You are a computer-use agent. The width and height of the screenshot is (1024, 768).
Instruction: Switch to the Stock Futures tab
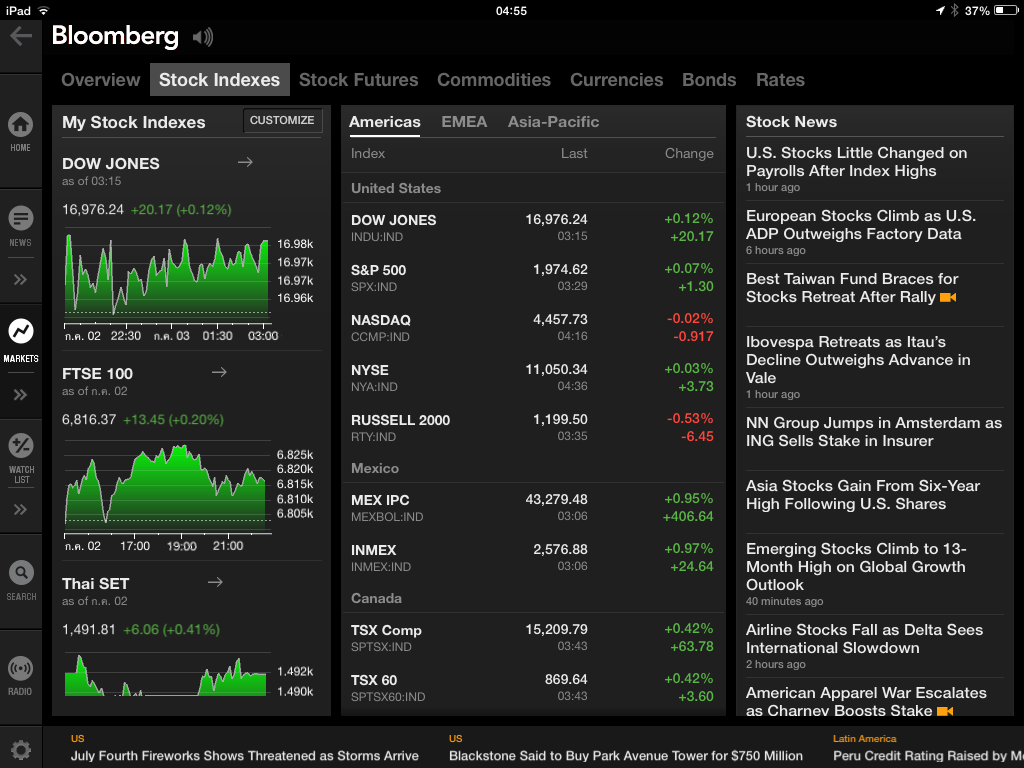point(359,80)
